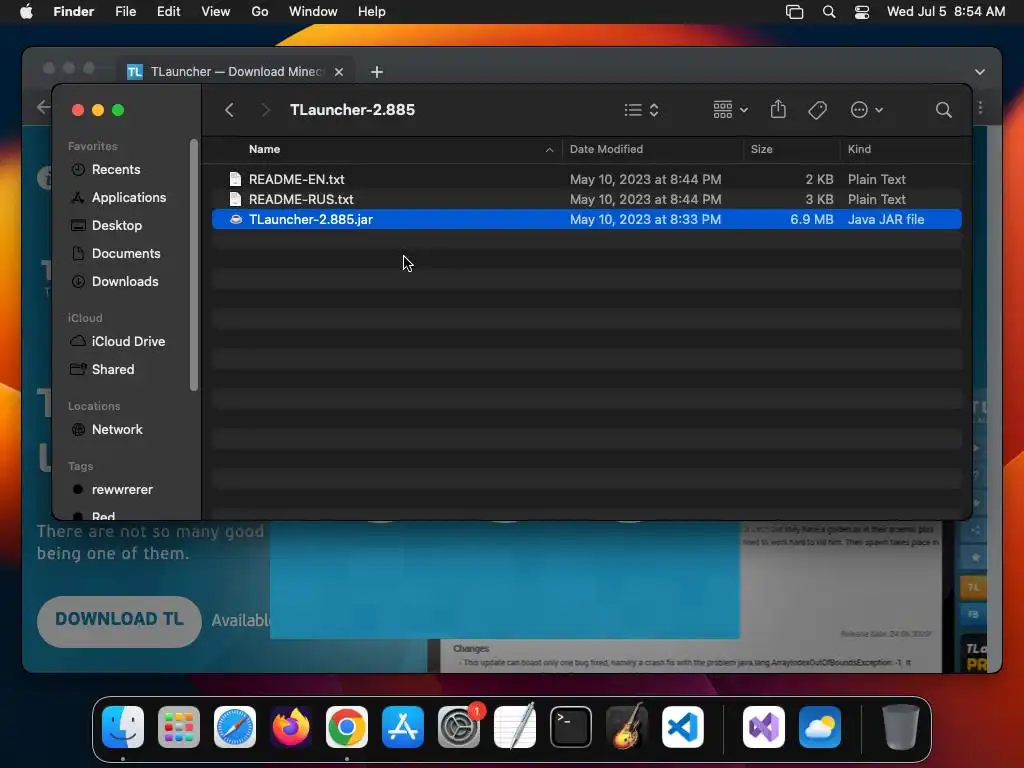1024x768 pixels.
Task: Open Safari from the Dock
Action: (x=235, y=727)
